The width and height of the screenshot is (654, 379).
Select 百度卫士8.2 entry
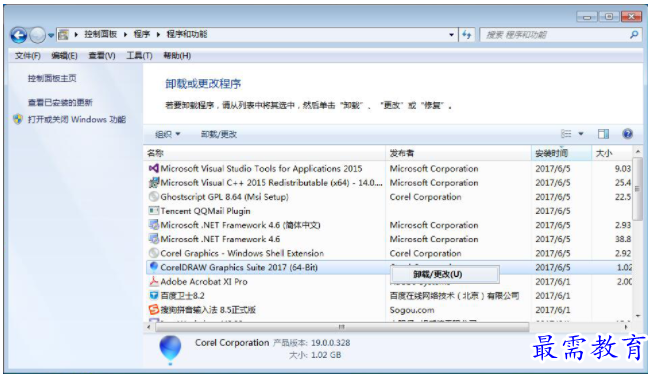(x=182, y=296)
